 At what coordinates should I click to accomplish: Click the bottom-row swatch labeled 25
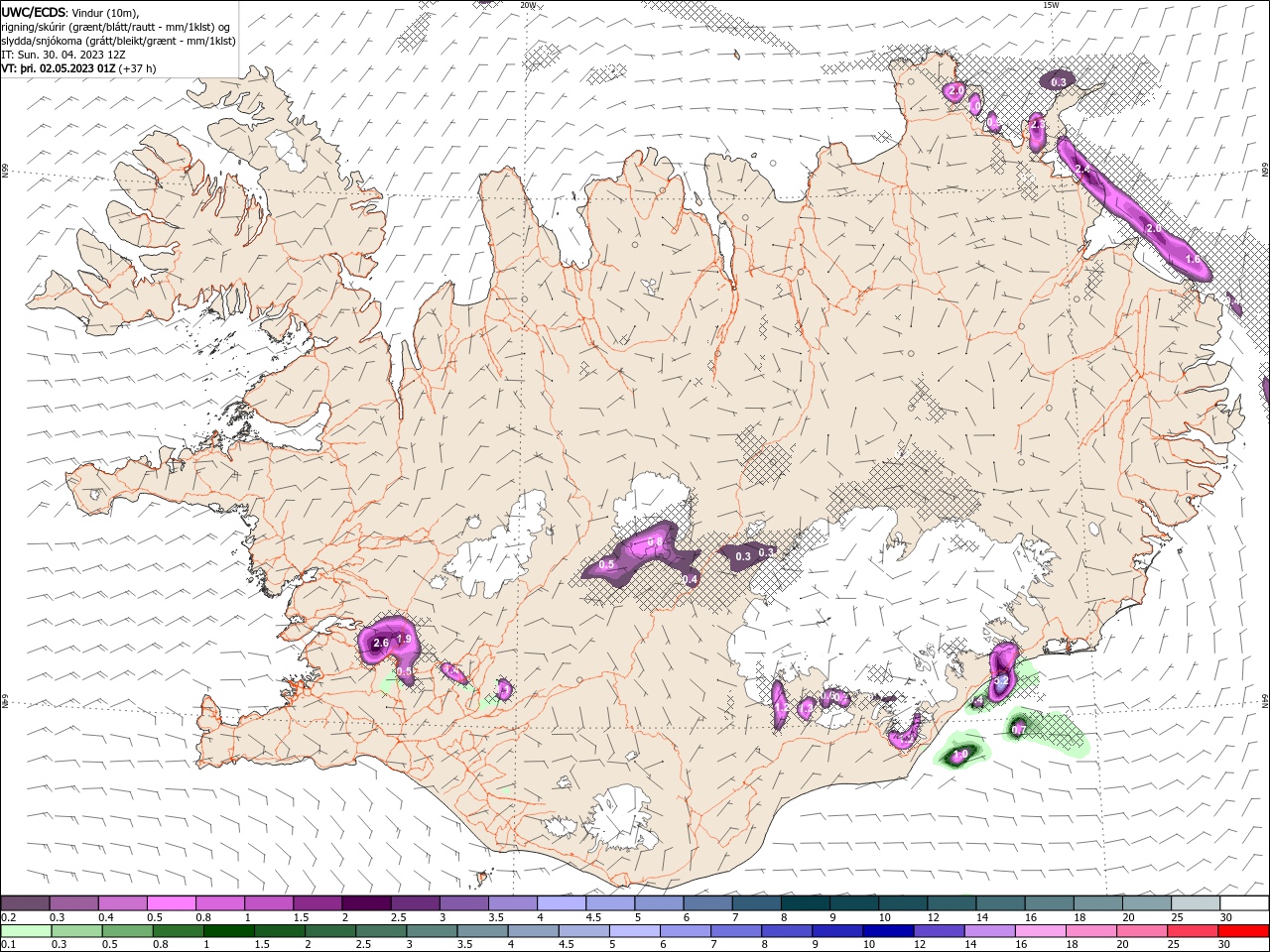pyautogui.click(x=1193, y=931)
